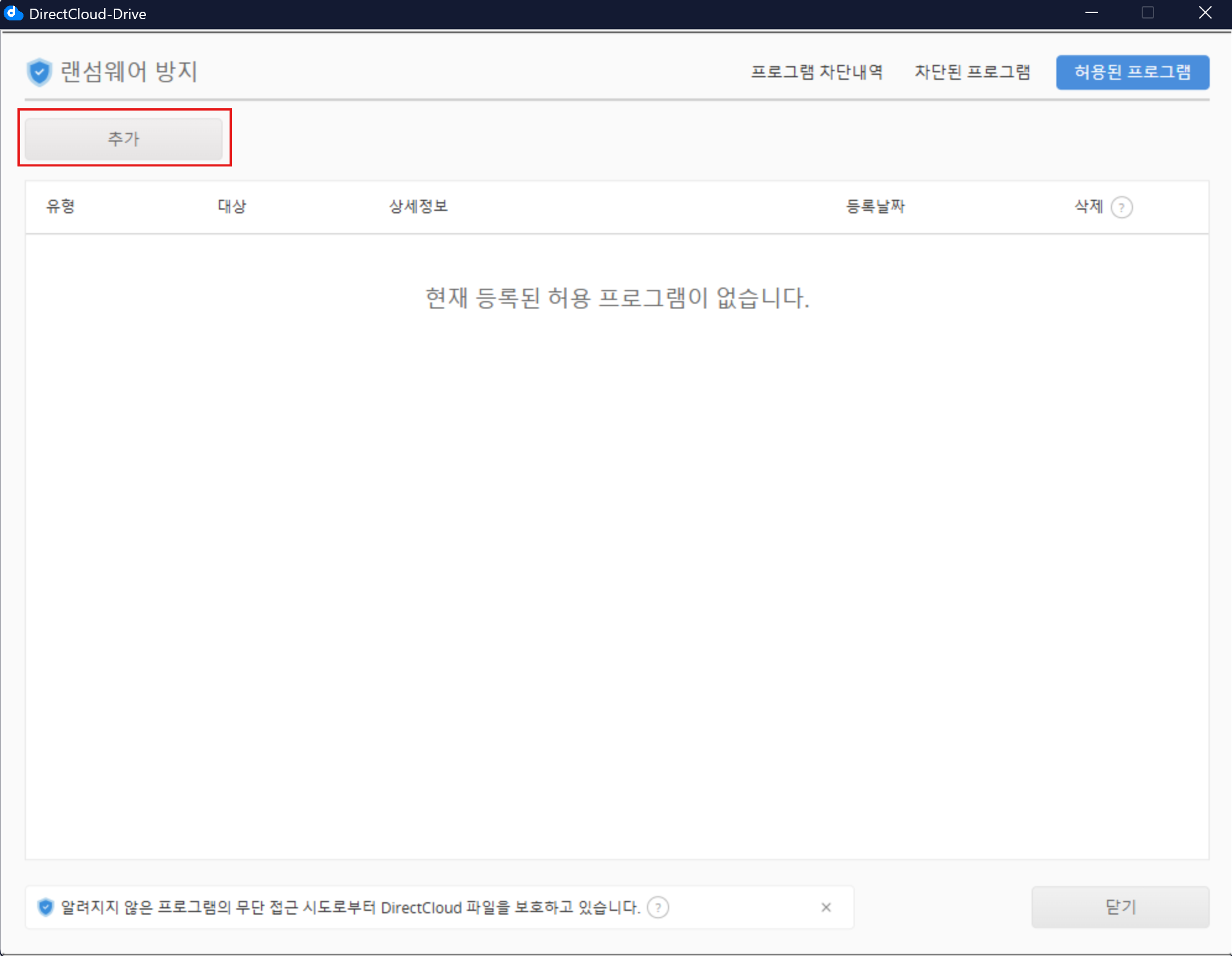Click the help icon beside 삭제 column

point(1121,207)
